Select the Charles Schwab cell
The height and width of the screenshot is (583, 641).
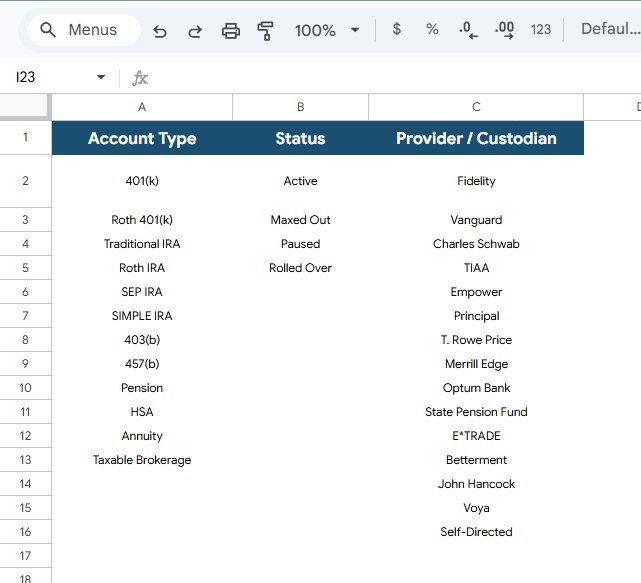click(x=476, y=244)
